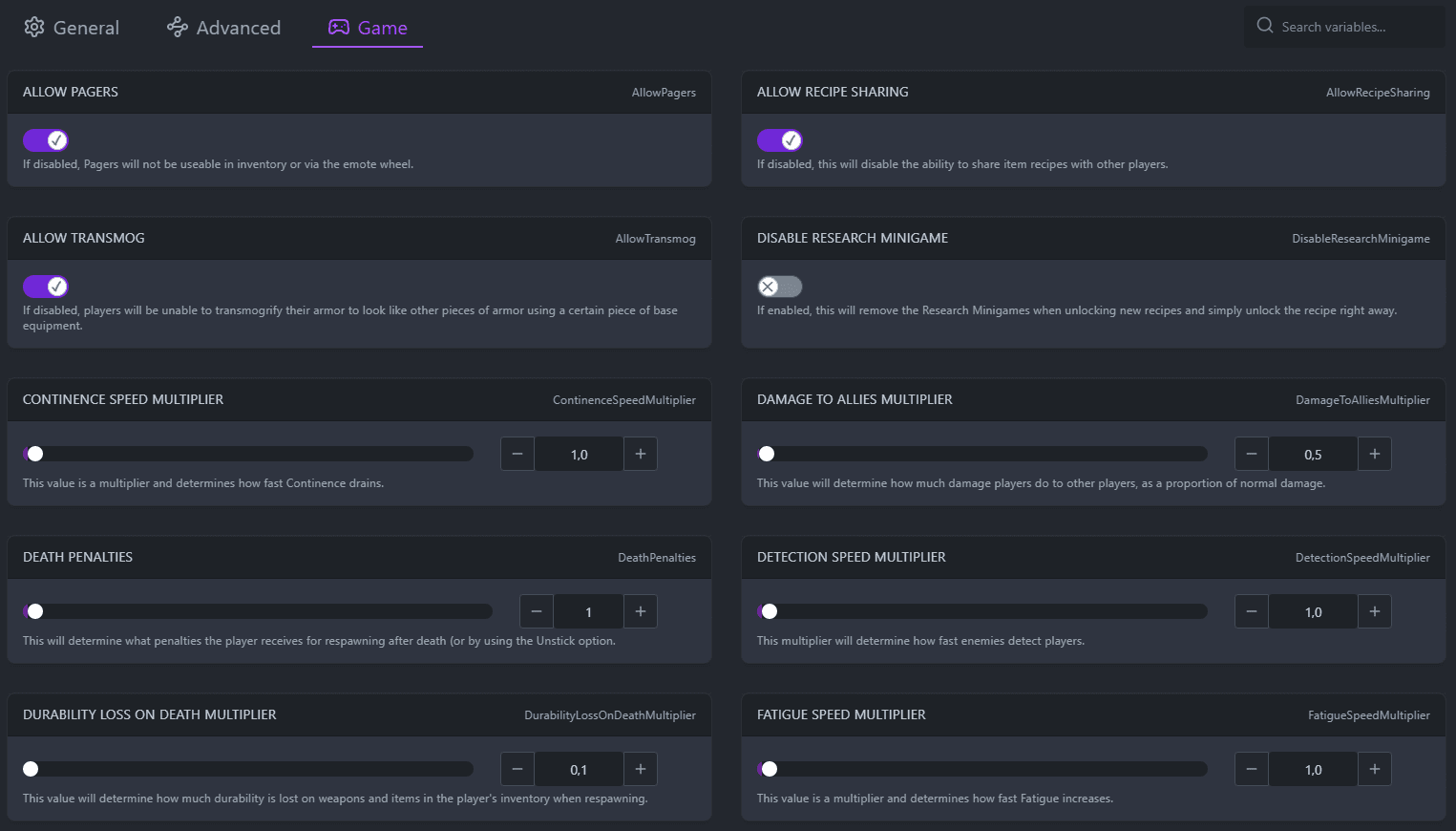This screenshot has height=831, width=1456.
Task: Toggle off Allow Transmog setting
Action: click(46, 287)
